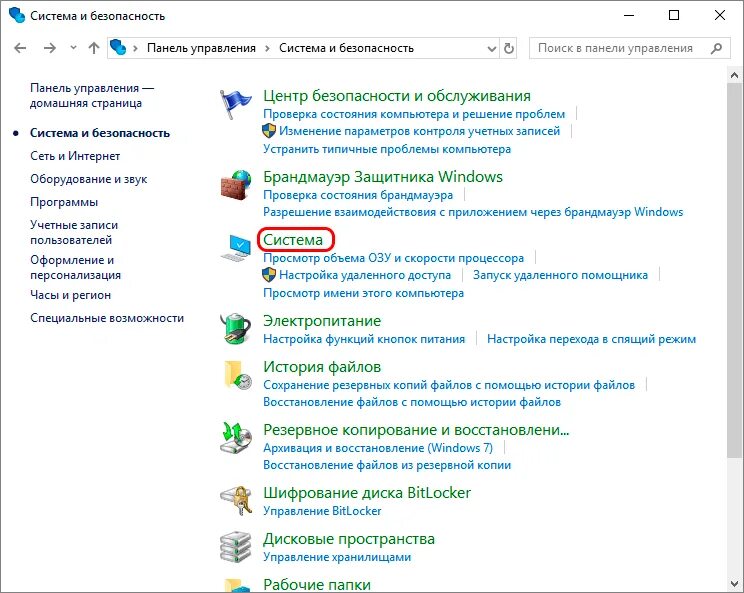Open Проверка состояния компьютера и решение проблем

point(414,114)
